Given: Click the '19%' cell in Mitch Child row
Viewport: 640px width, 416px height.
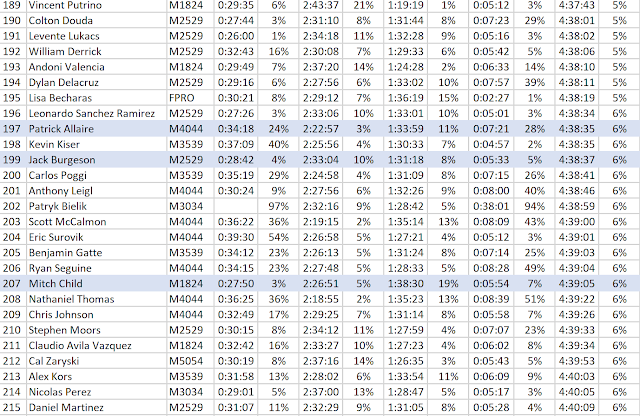Looking at the screenshot, I should pyautogui.click(x=448, y=284).
